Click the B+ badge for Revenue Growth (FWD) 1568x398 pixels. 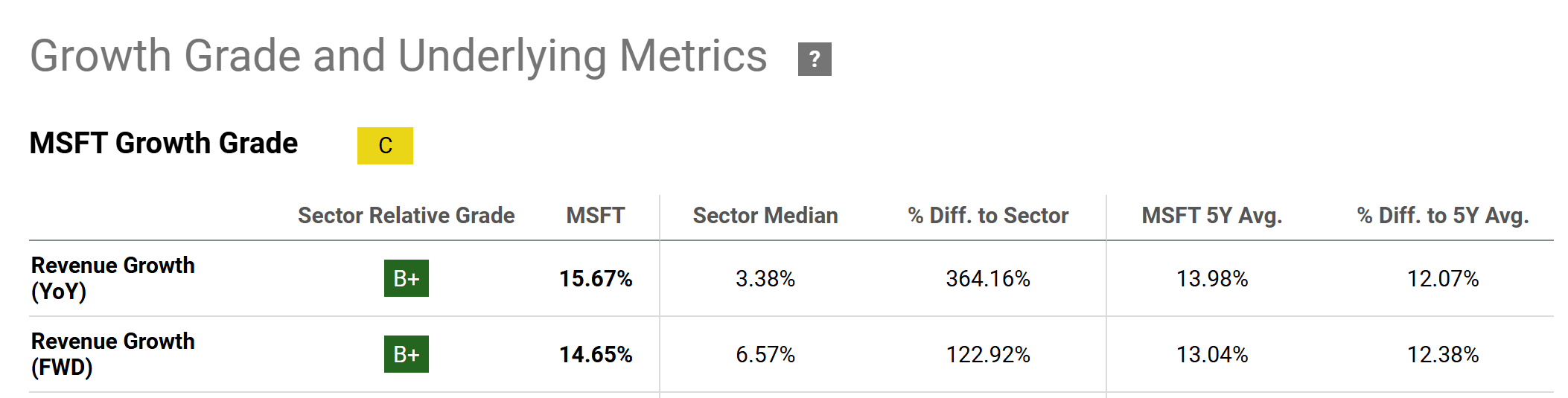pyautogui.click(x=406, y=354)
